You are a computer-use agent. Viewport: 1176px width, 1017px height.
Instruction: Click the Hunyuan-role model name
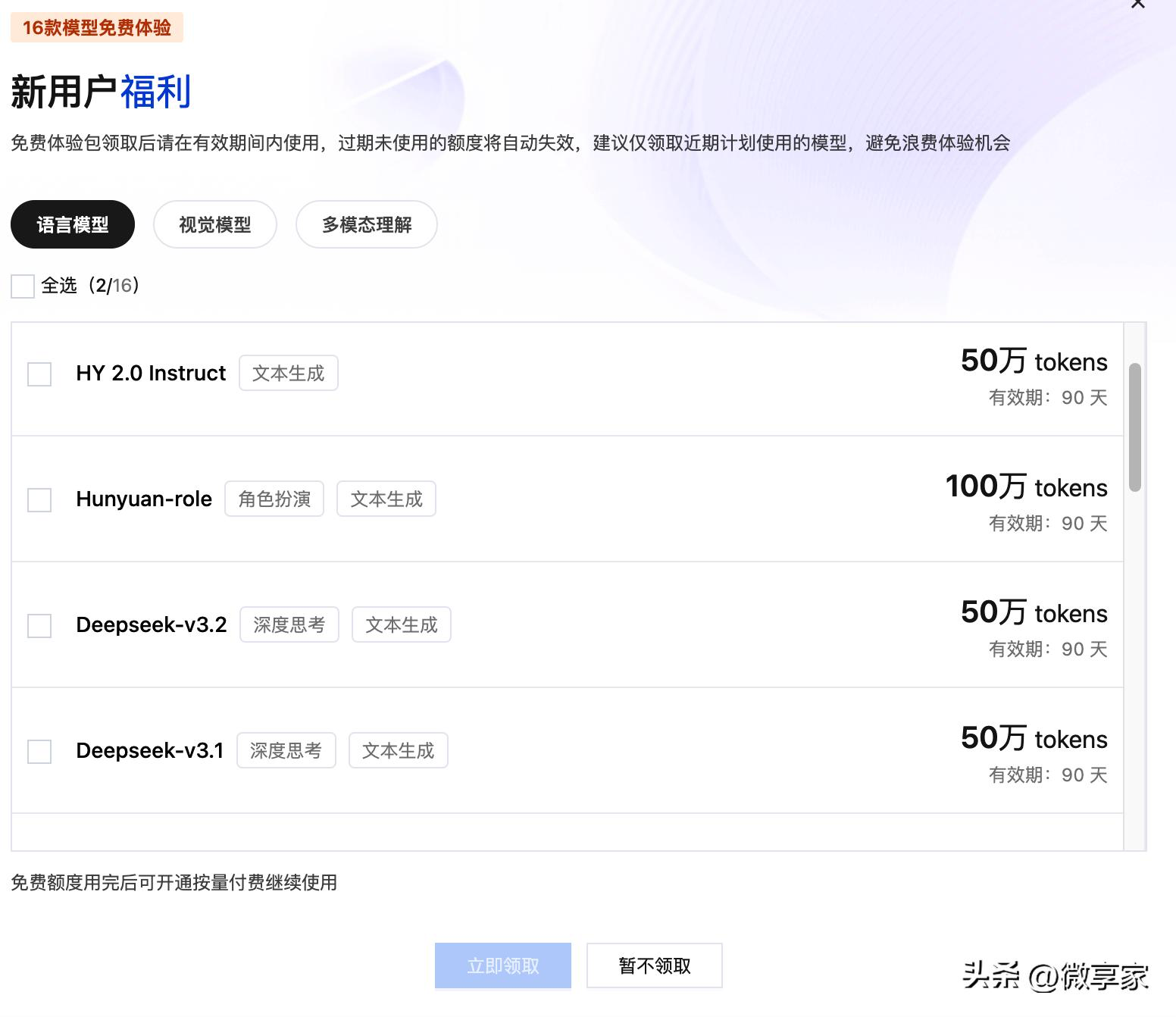144,499
